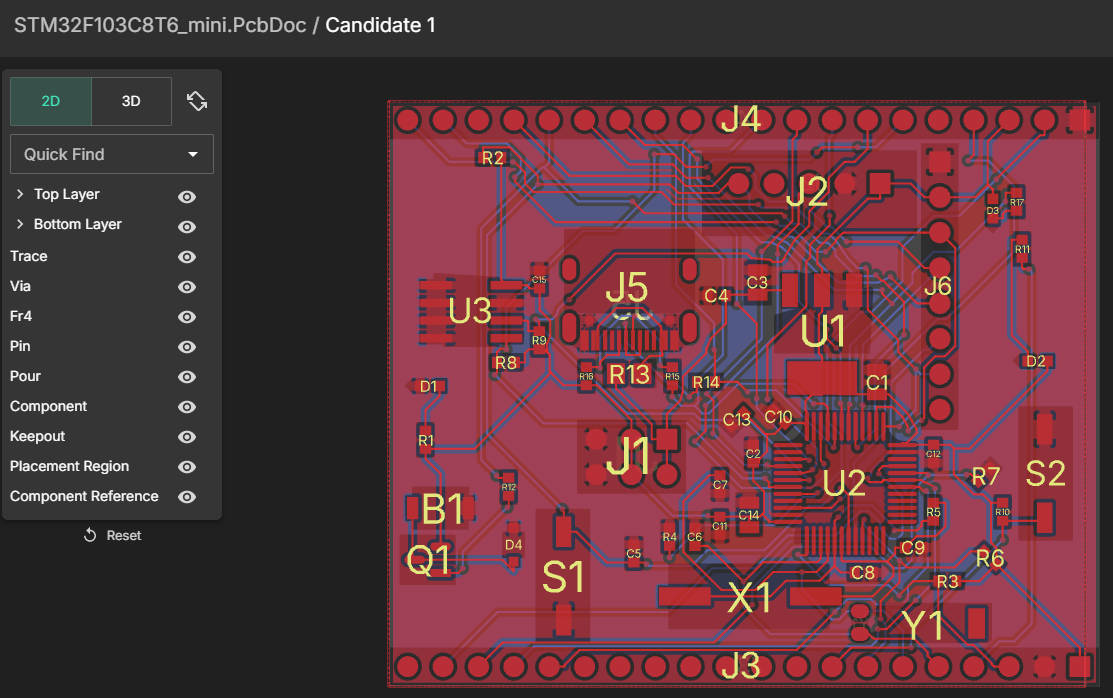Click STM32F103C8T6_mini.PcbDoc breadcrumb

click(x=160, y=25)
